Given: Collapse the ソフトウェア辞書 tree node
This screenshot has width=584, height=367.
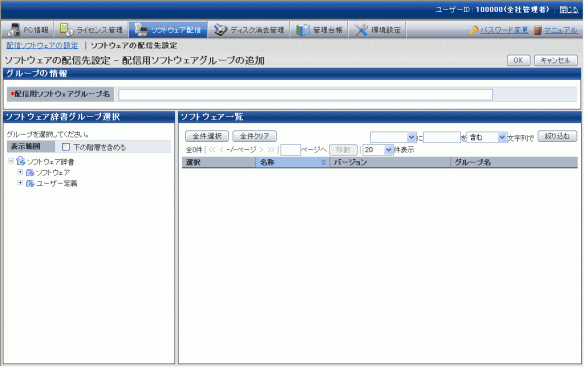Looking at the screenshot, I should 11,161.
